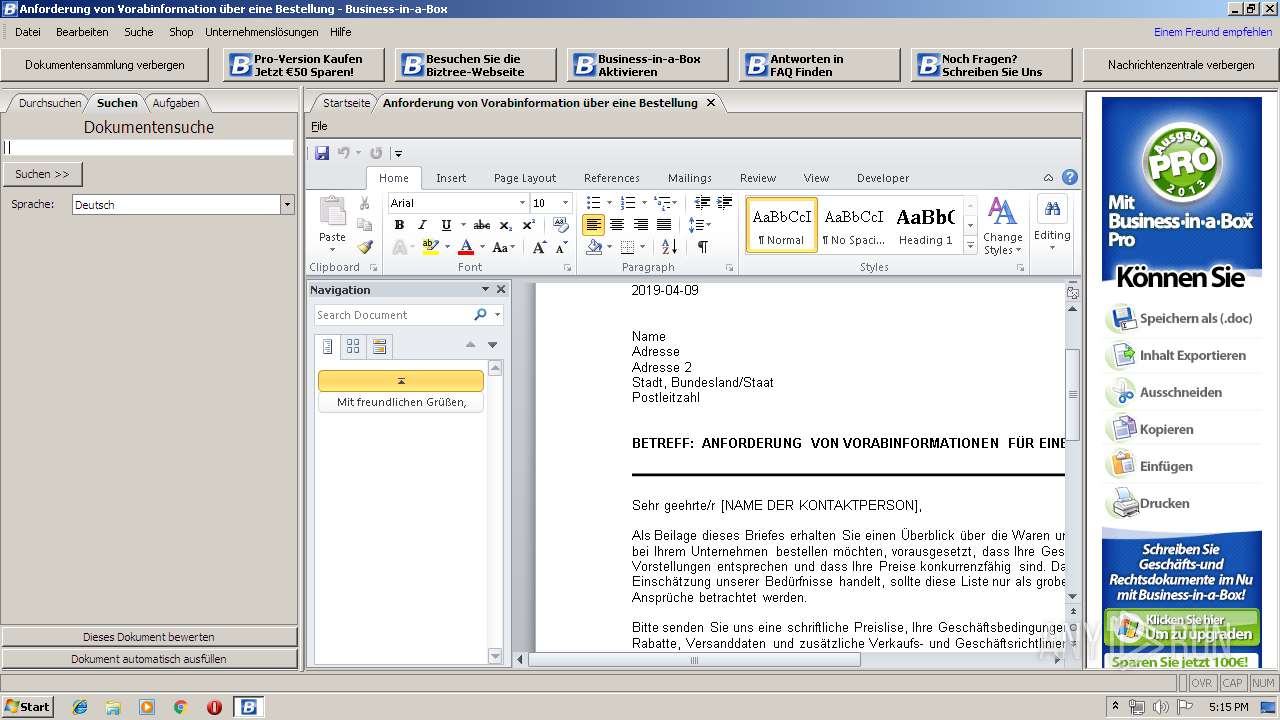
Task: Open Search Document options dropdown arrow
Action: tap(498, 315)
